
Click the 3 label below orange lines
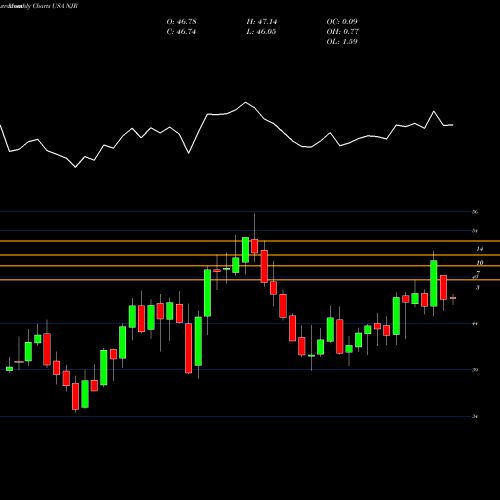pyautogui.click(x=478, y=287)
